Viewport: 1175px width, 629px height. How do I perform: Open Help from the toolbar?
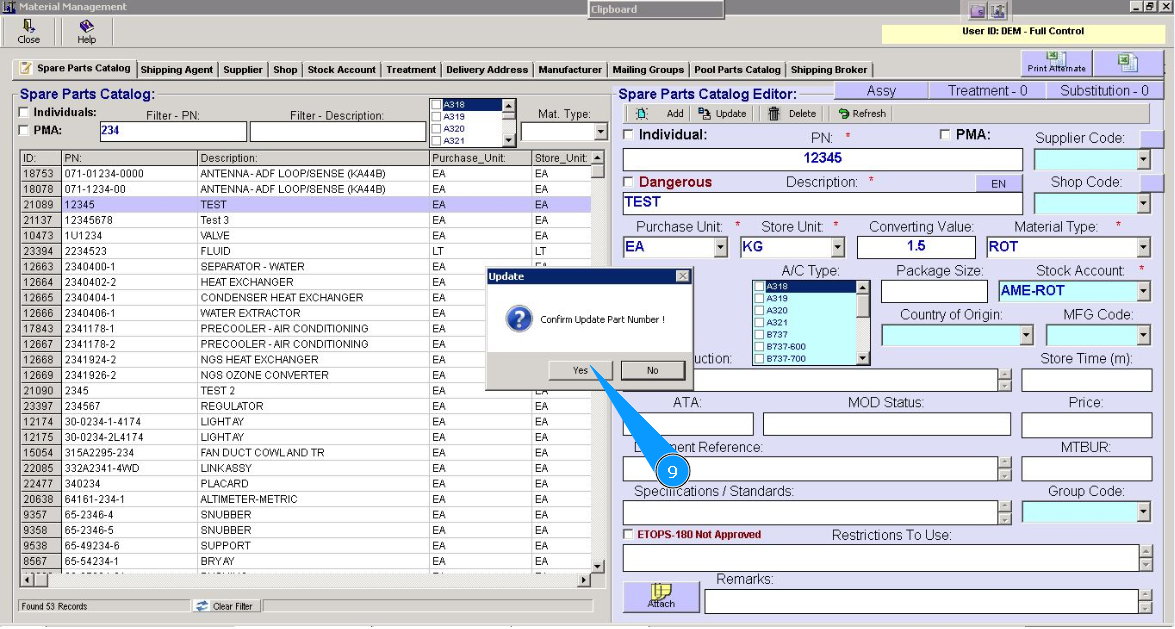[x=87, y=28]
